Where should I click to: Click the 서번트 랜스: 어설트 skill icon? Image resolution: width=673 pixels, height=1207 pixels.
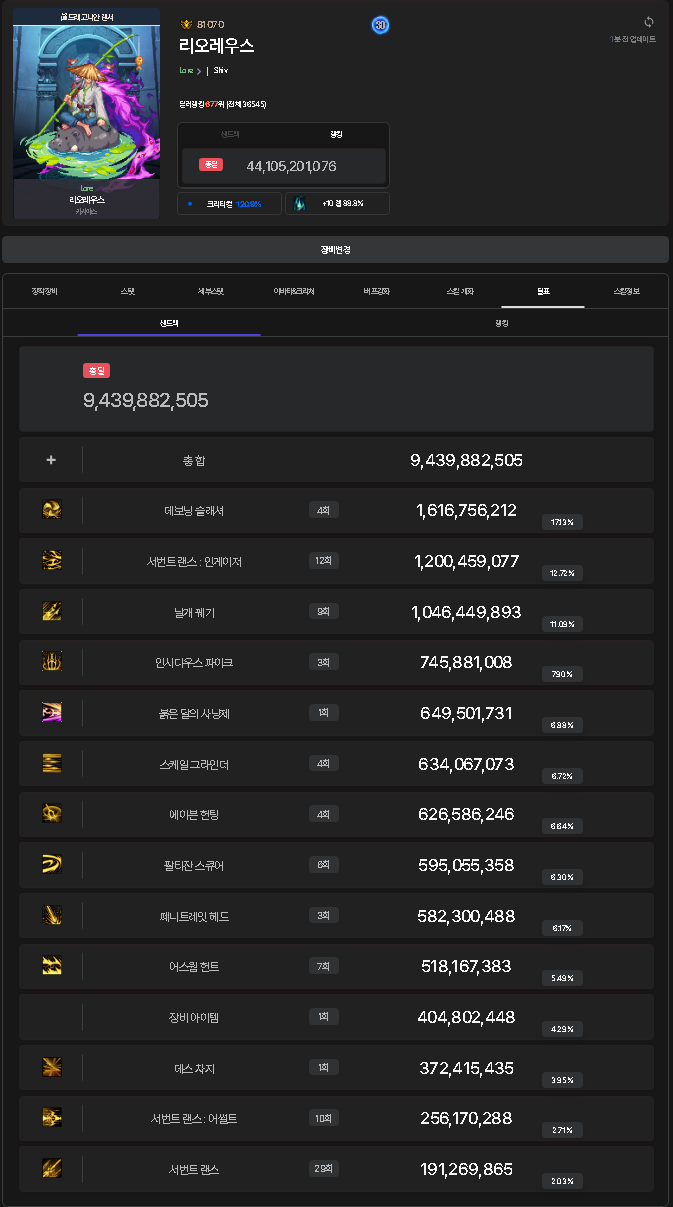click(x=52, y=1118)
